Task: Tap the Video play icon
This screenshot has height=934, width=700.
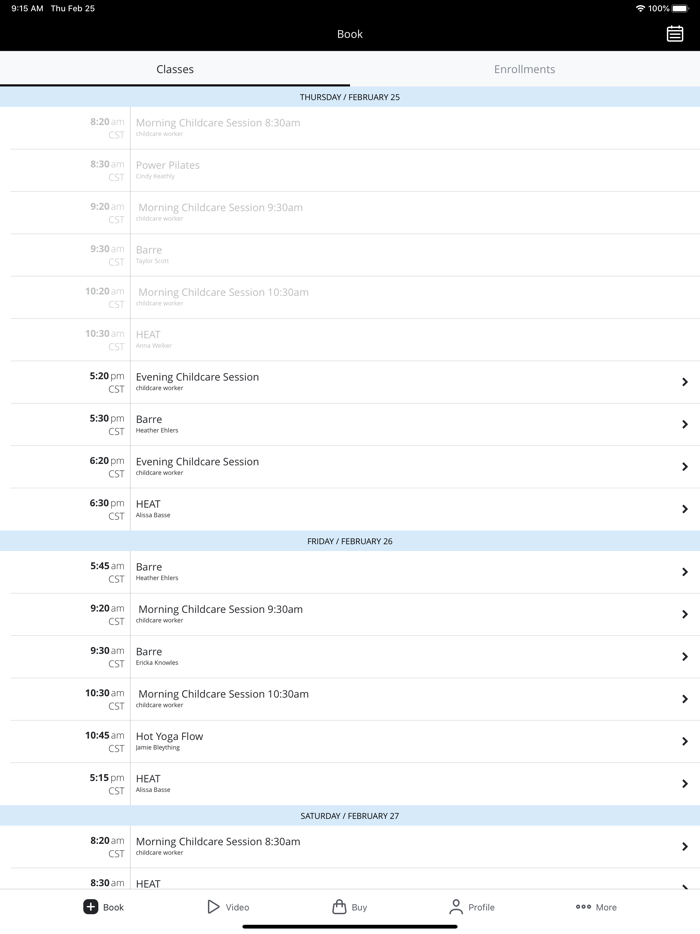Action: click(x=213, y=907)
